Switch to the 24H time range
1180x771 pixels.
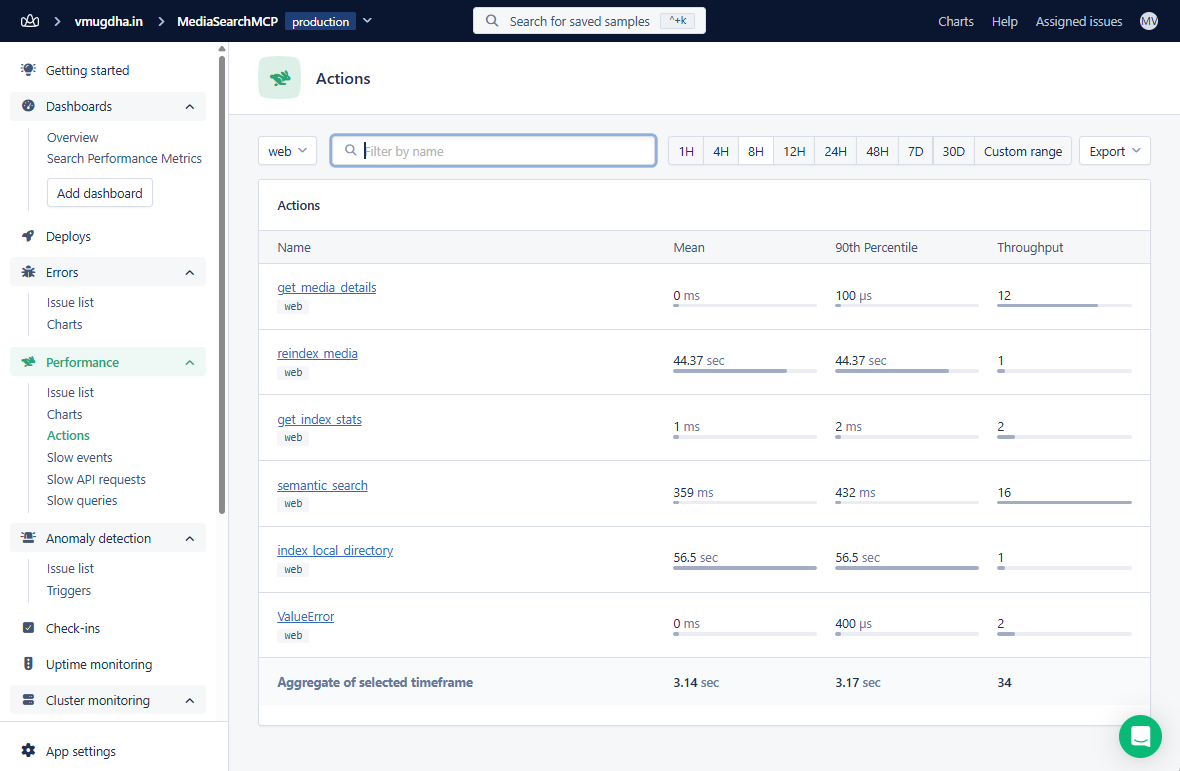click(x=835, y=150)
